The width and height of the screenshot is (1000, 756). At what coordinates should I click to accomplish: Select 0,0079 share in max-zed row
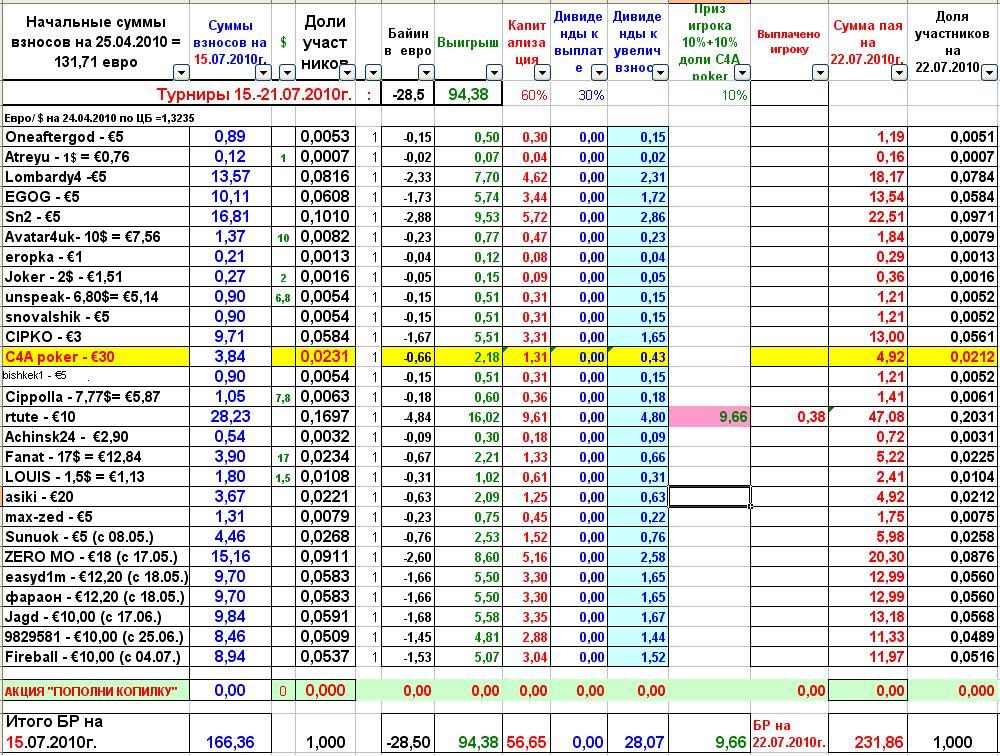(x=325, y=517)
